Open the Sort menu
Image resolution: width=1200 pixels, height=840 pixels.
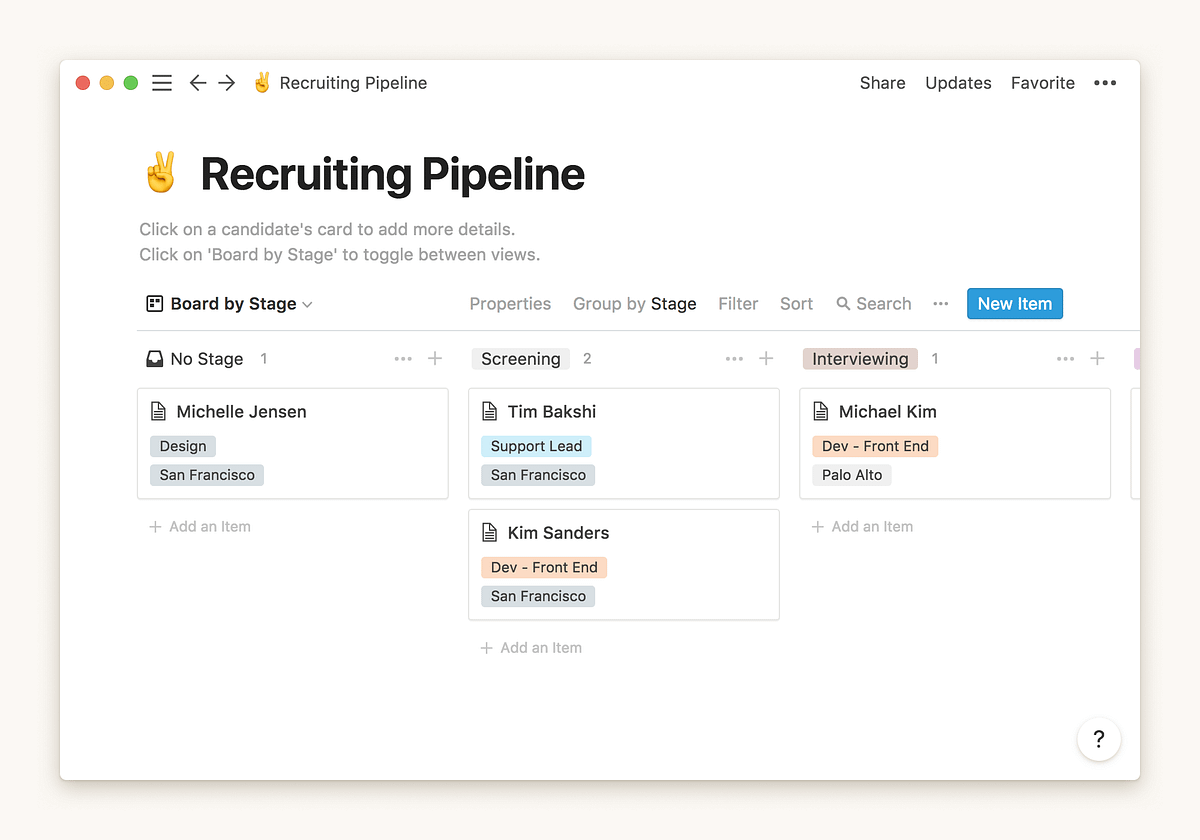[796, 304]
